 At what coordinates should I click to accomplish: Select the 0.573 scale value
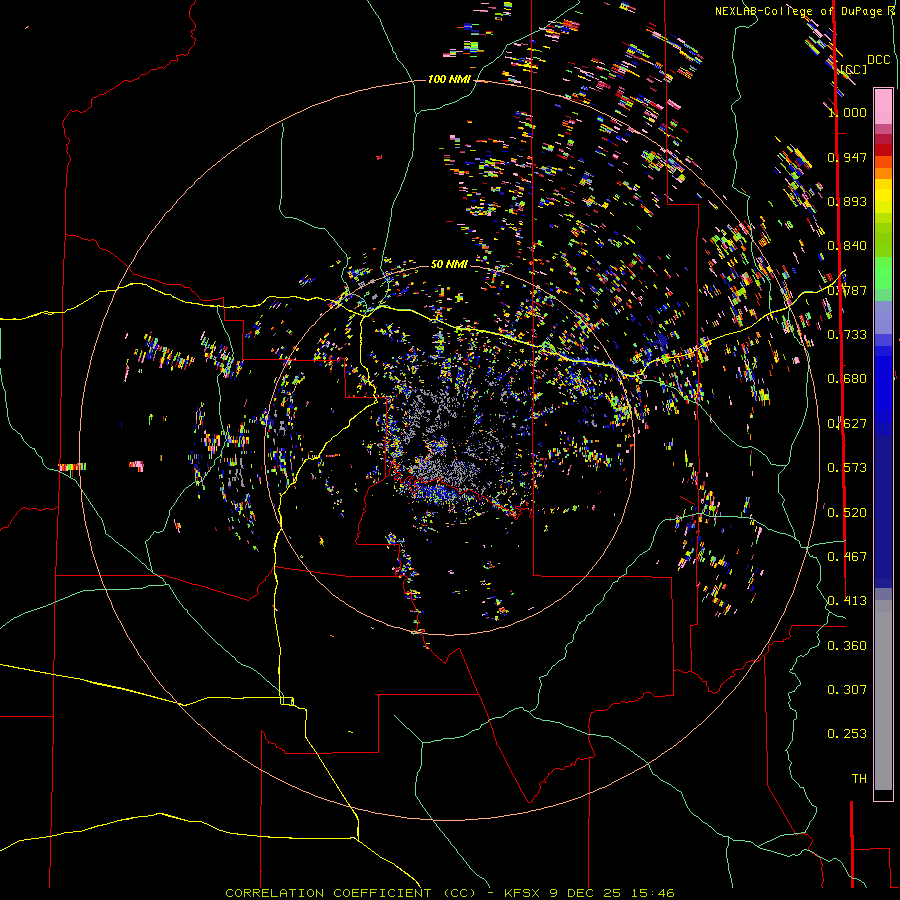click(x=847, y=468)
